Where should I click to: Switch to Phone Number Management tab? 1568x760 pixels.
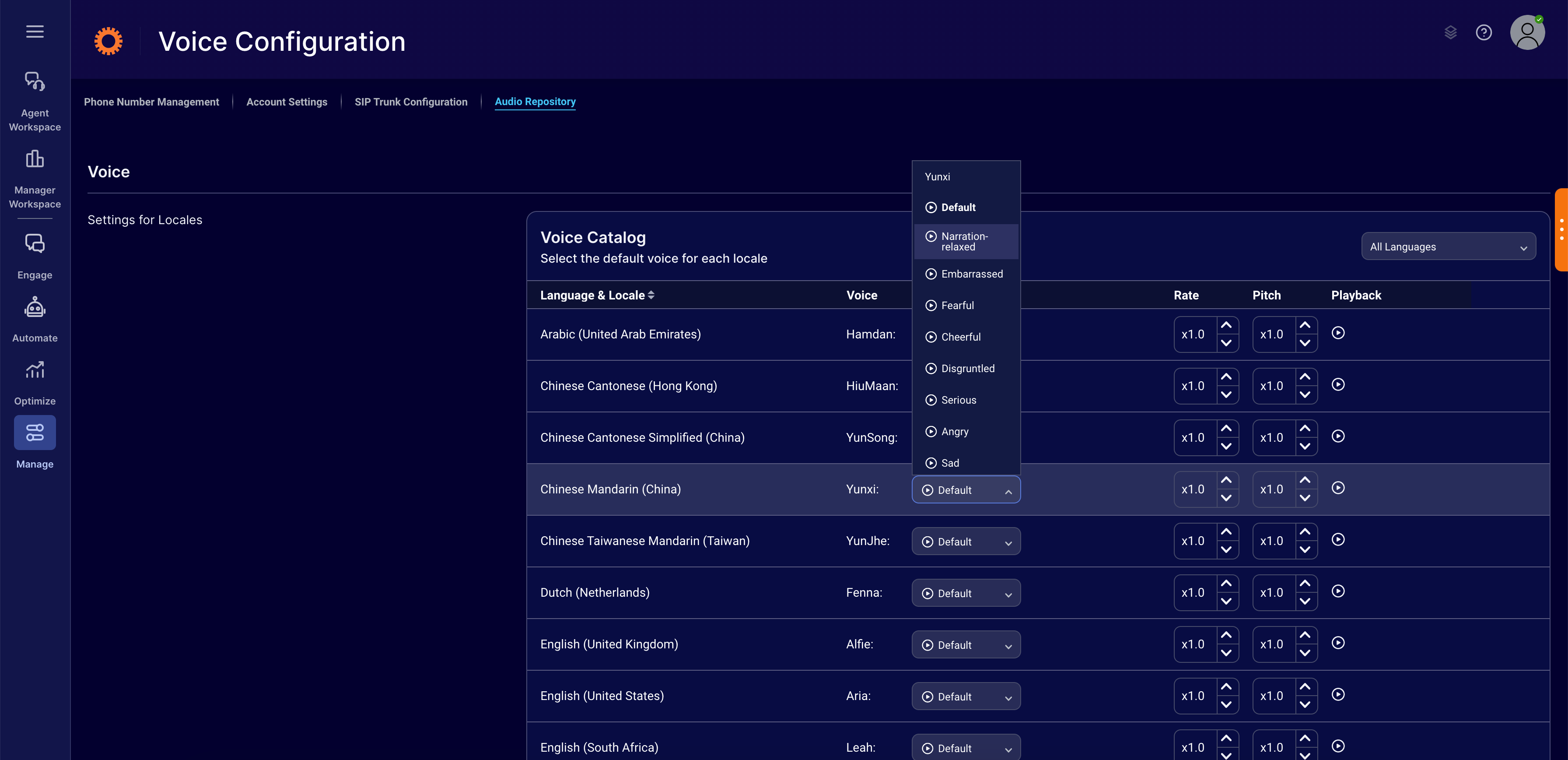[151, 102]
